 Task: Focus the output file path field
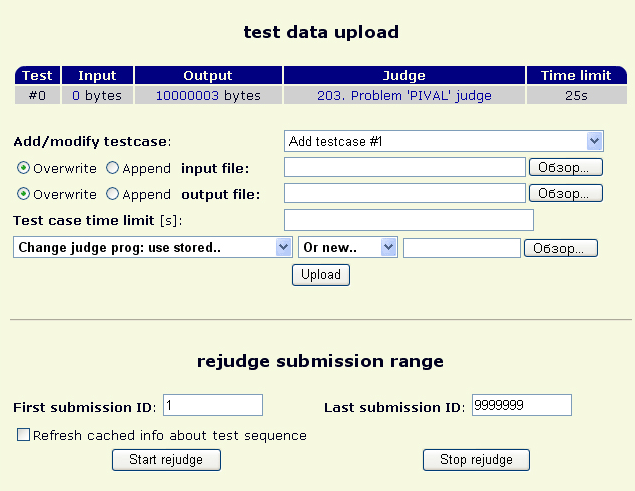coord(405,193)
